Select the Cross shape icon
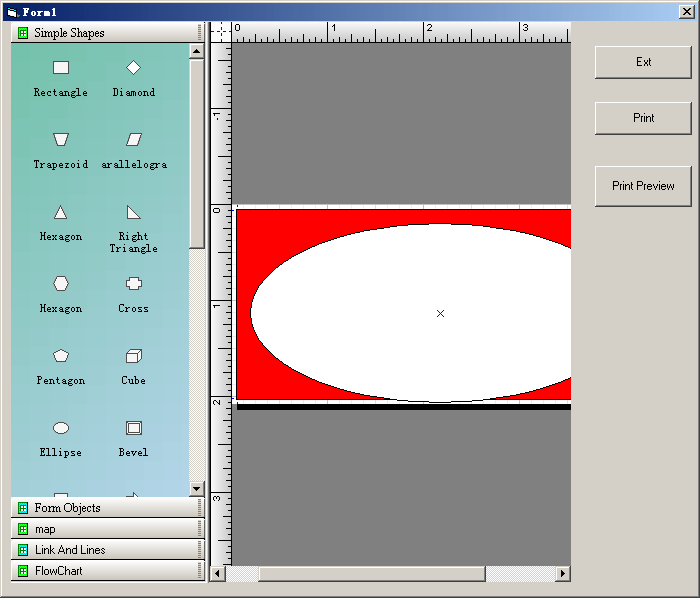The width and height of the screenshot is (700, 598). tap(133, 284)
